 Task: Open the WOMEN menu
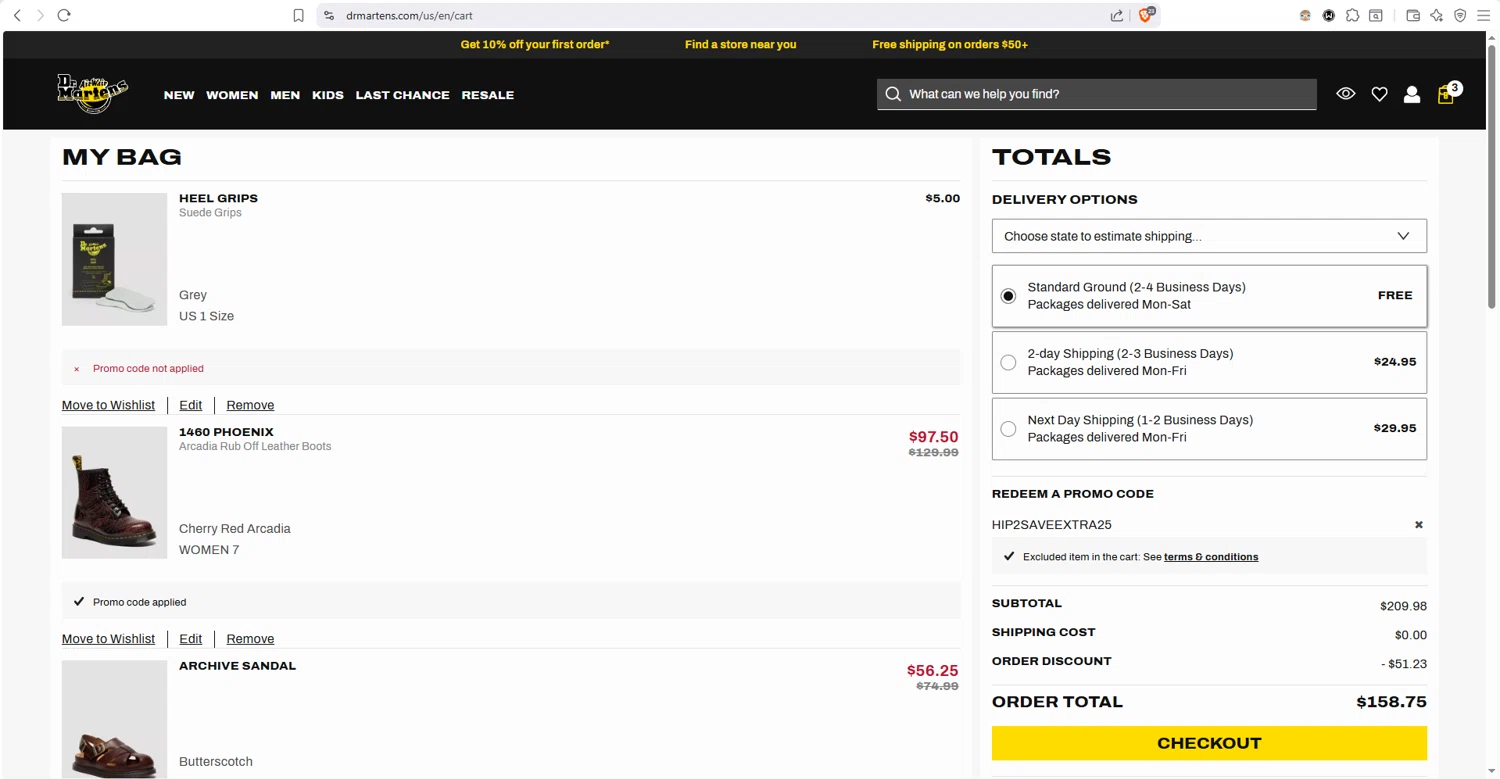[x=232, y=95]
